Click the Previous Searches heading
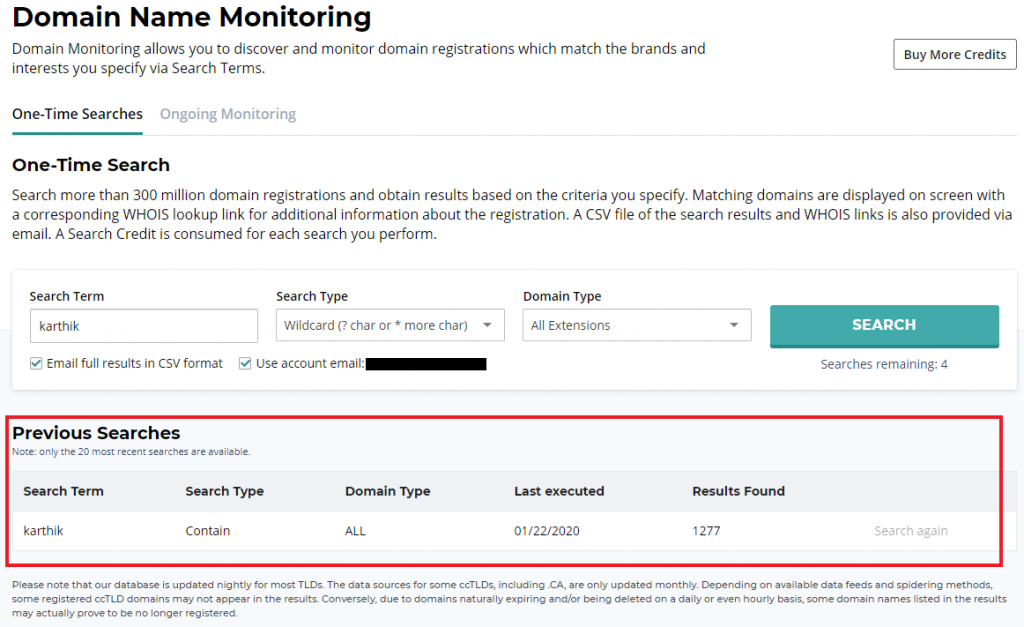This screenshot has height=627, width=1024. pos(96,433)
